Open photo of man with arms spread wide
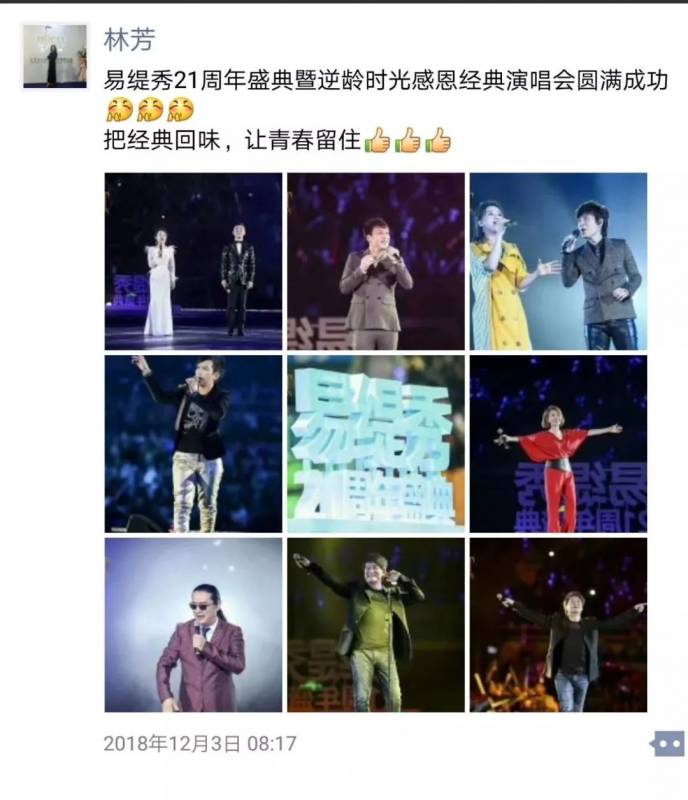This screenshot has height=800, width=688. [558, 625]
